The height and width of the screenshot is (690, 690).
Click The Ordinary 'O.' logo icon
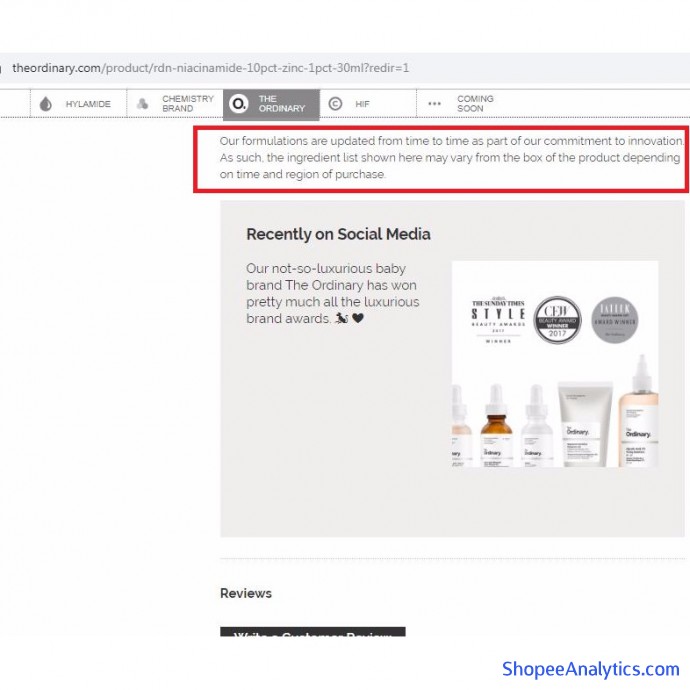point(239,104)
